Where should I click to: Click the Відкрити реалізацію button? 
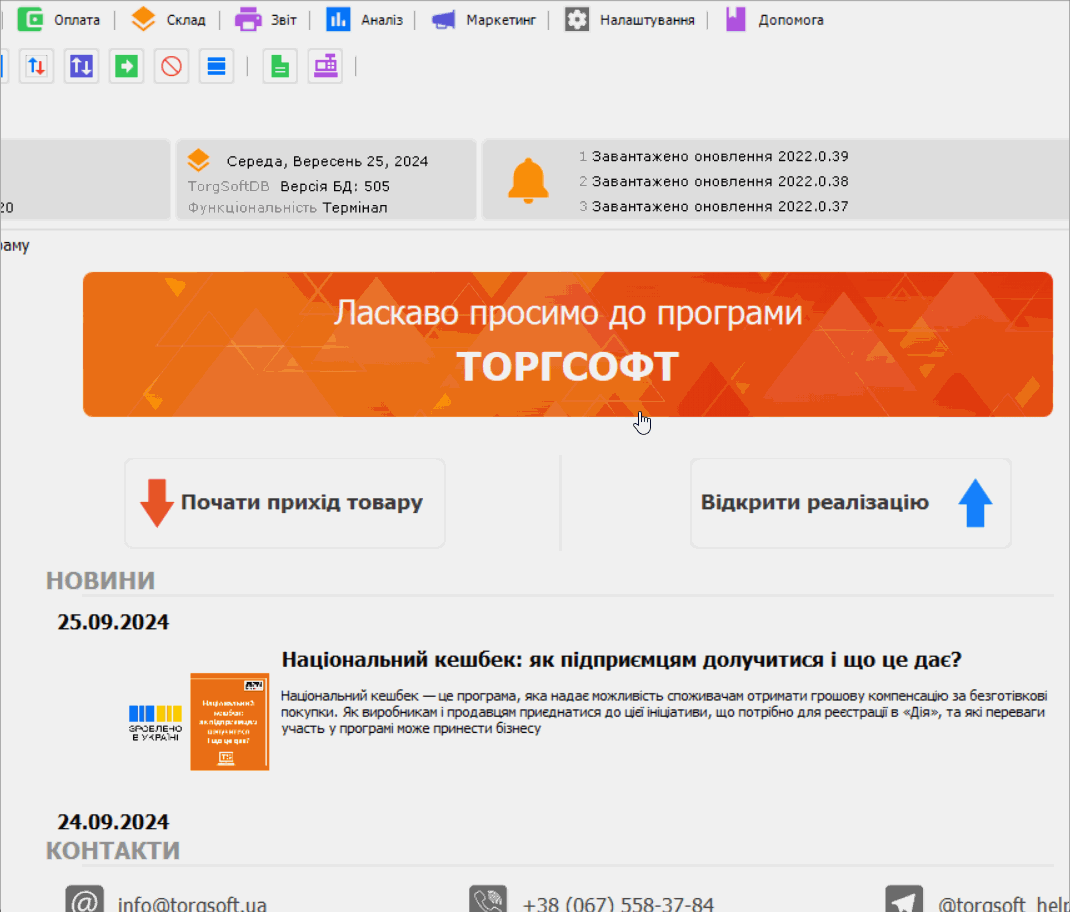click(x=850, y=503)
